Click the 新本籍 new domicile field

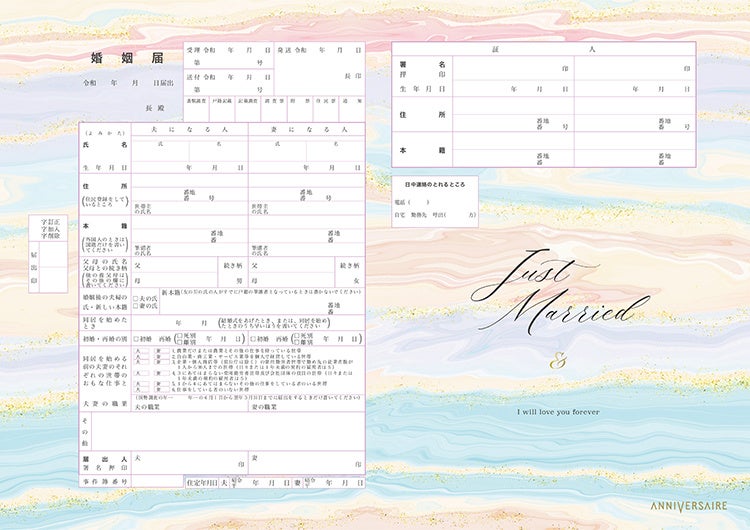(x=262, y=301)
